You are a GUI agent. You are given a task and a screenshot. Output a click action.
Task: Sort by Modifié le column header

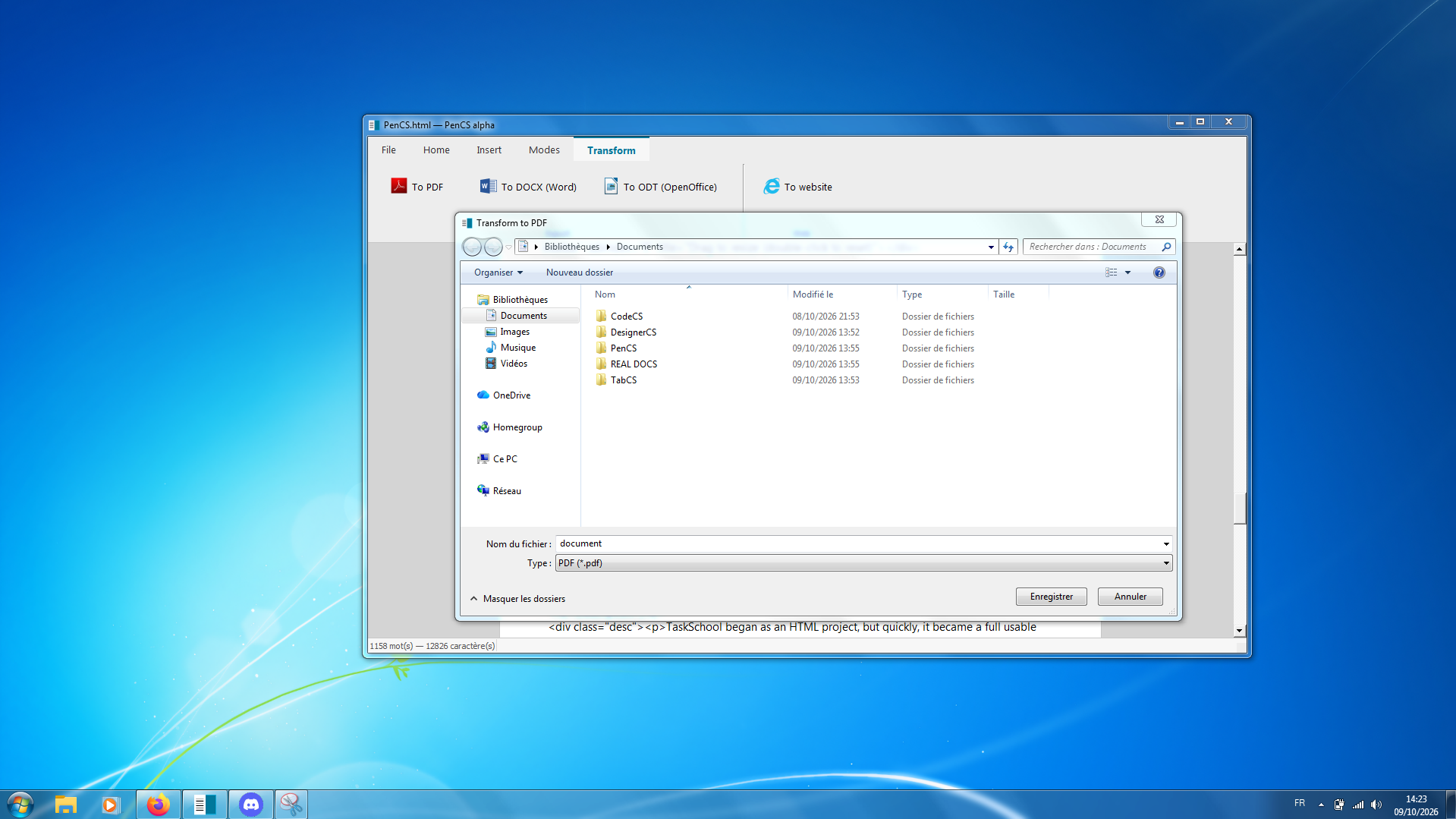coord(813,295)
